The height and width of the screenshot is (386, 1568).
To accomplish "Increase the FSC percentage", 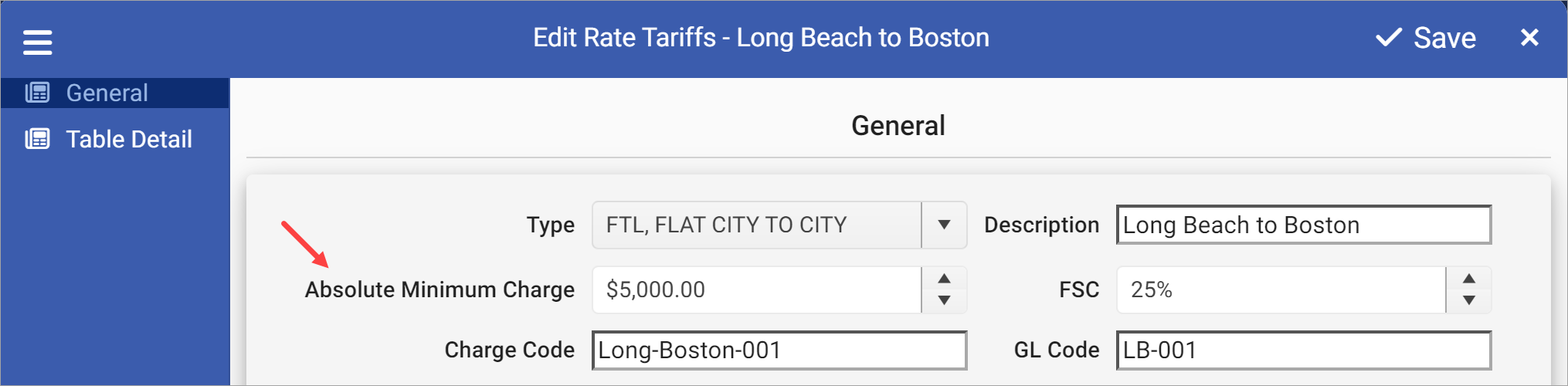I will (x=1468, y=279).
